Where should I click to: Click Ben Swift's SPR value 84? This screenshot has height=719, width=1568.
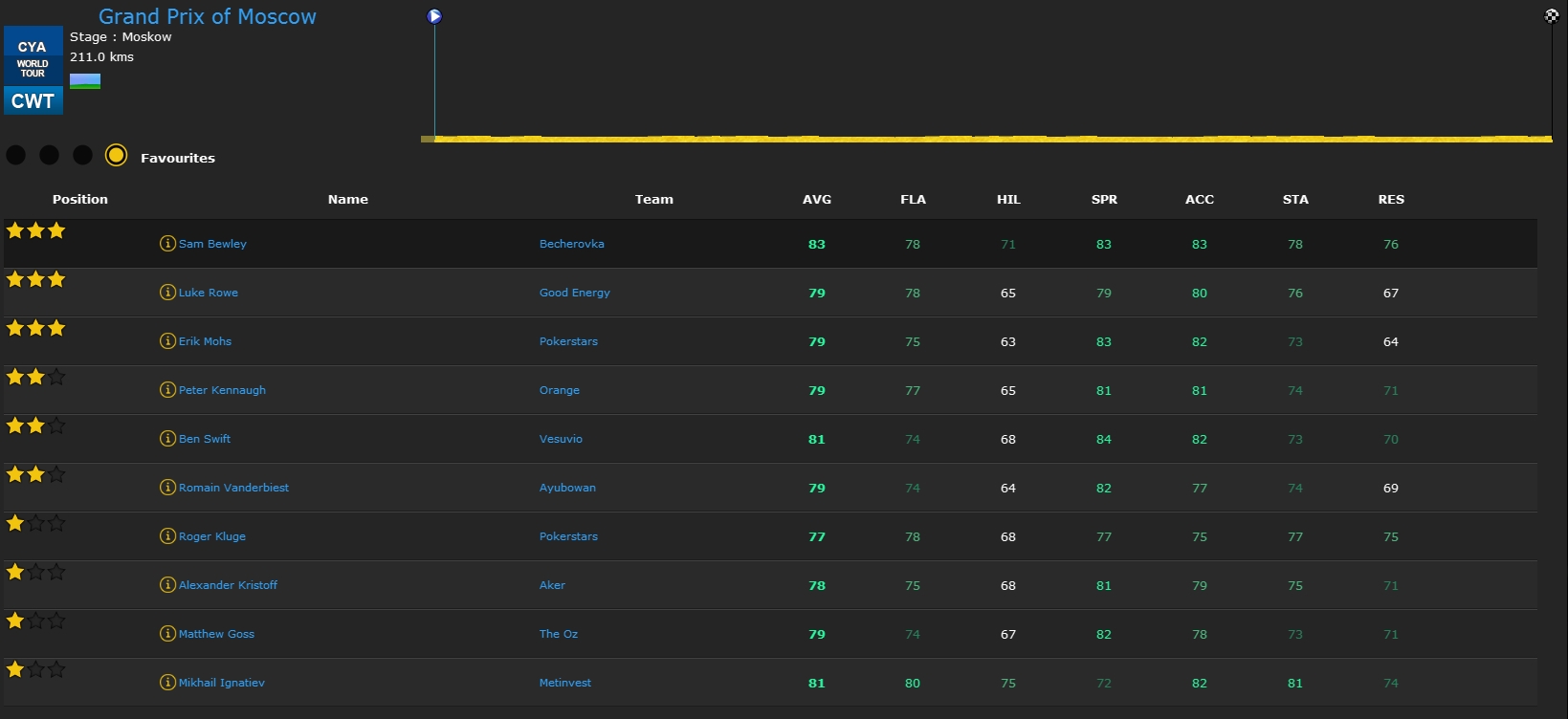(x=1104, y=439)
